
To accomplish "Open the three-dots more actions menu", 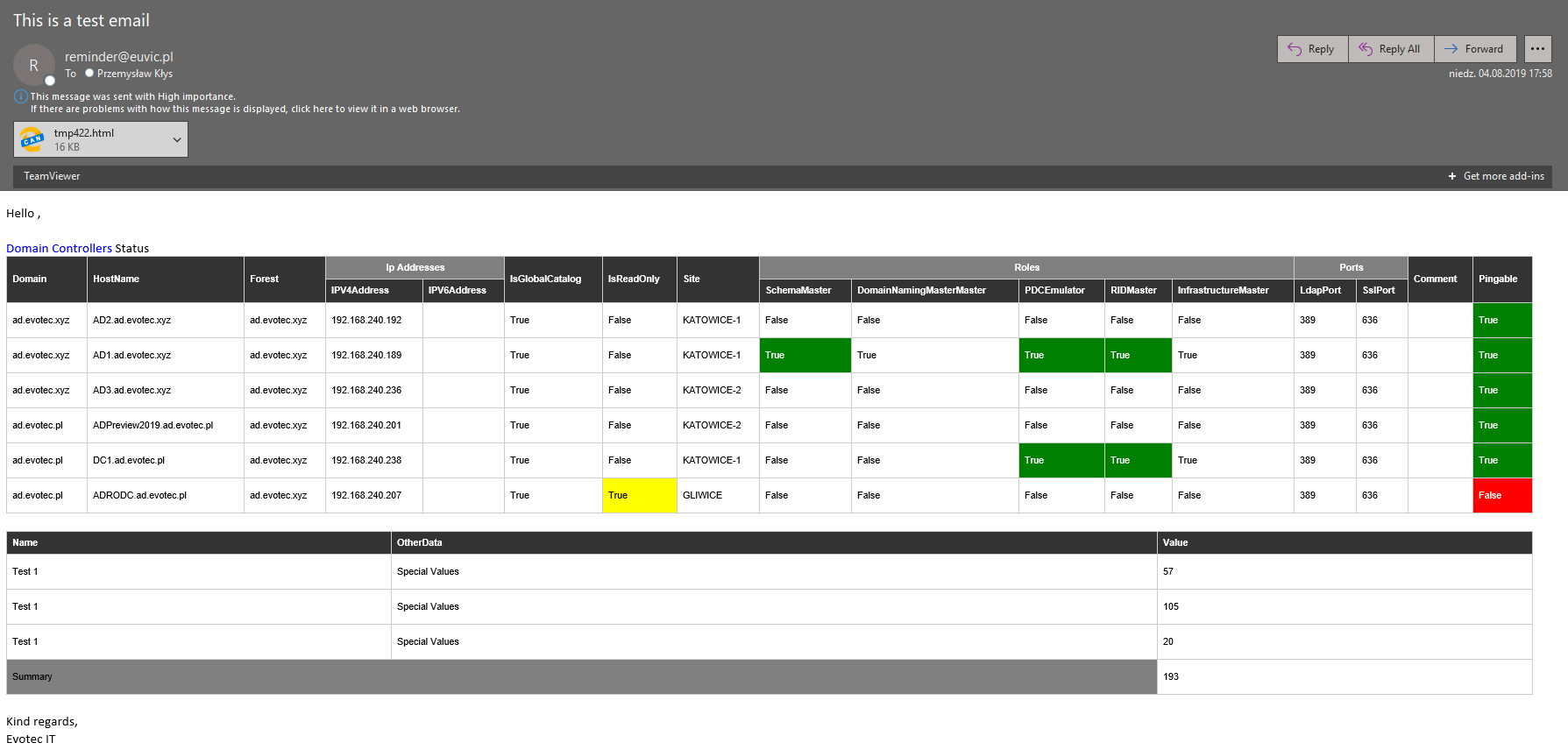I will coord(1537,49).
